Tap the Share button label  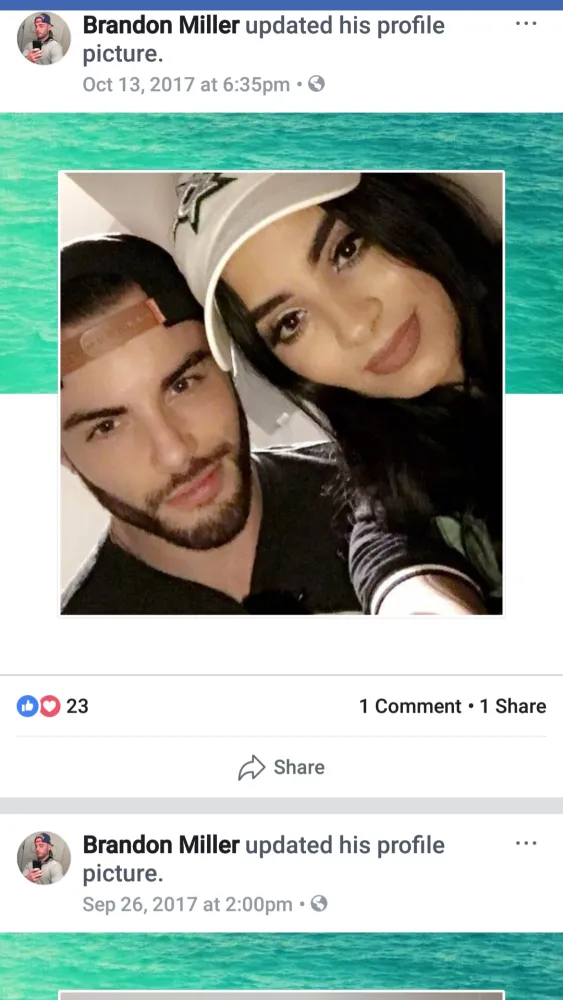299,767
